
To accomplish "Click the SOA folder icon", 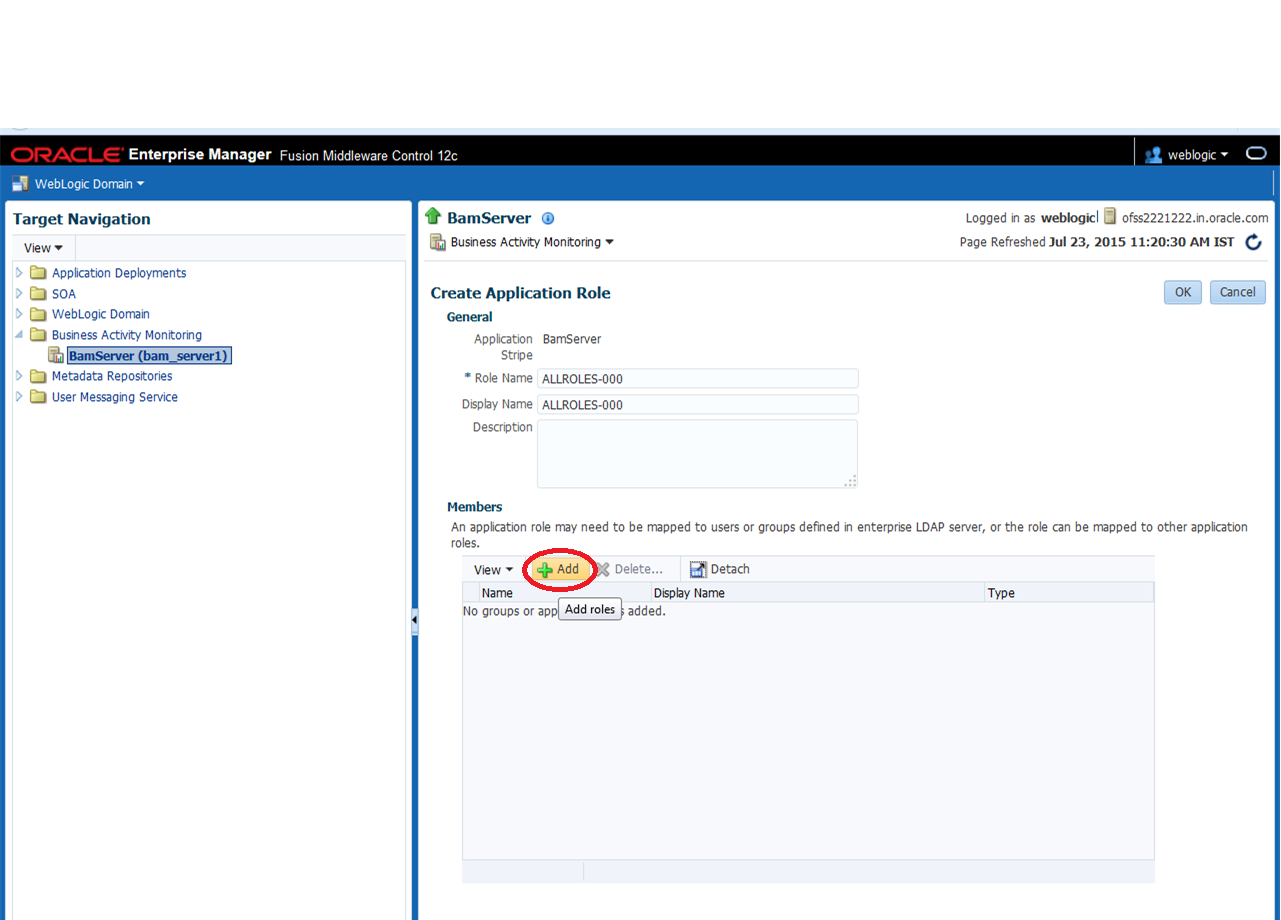I will 38,294.
